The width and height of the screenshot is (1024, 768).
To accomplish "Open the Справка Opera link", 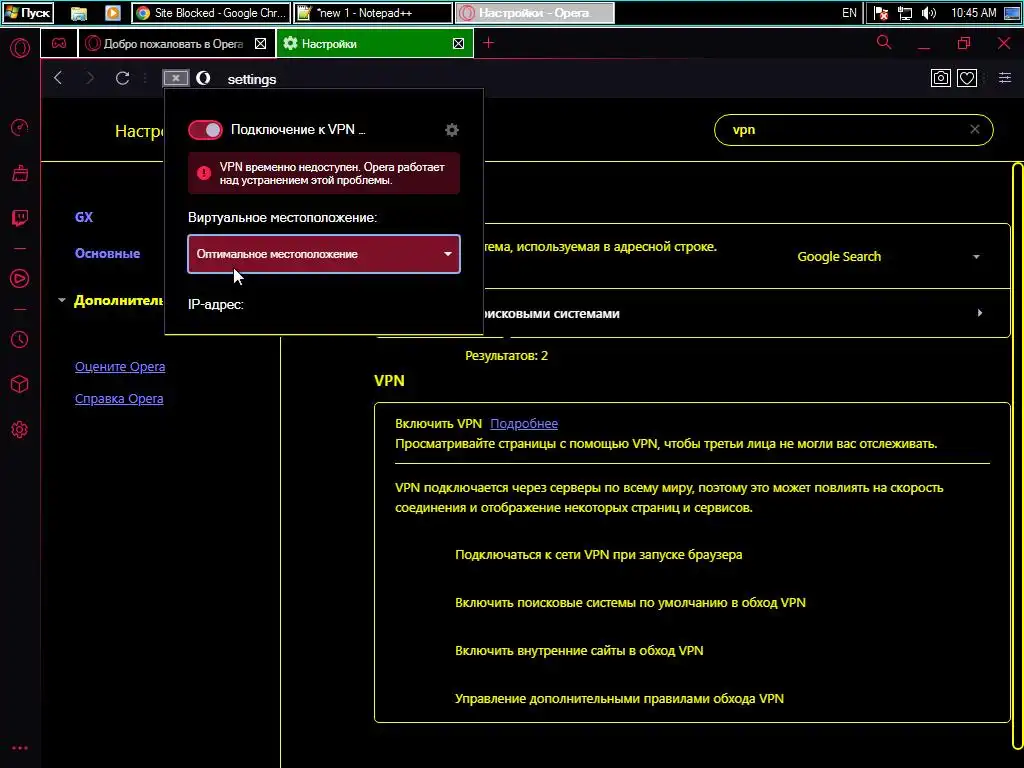I will click(119, 399).
